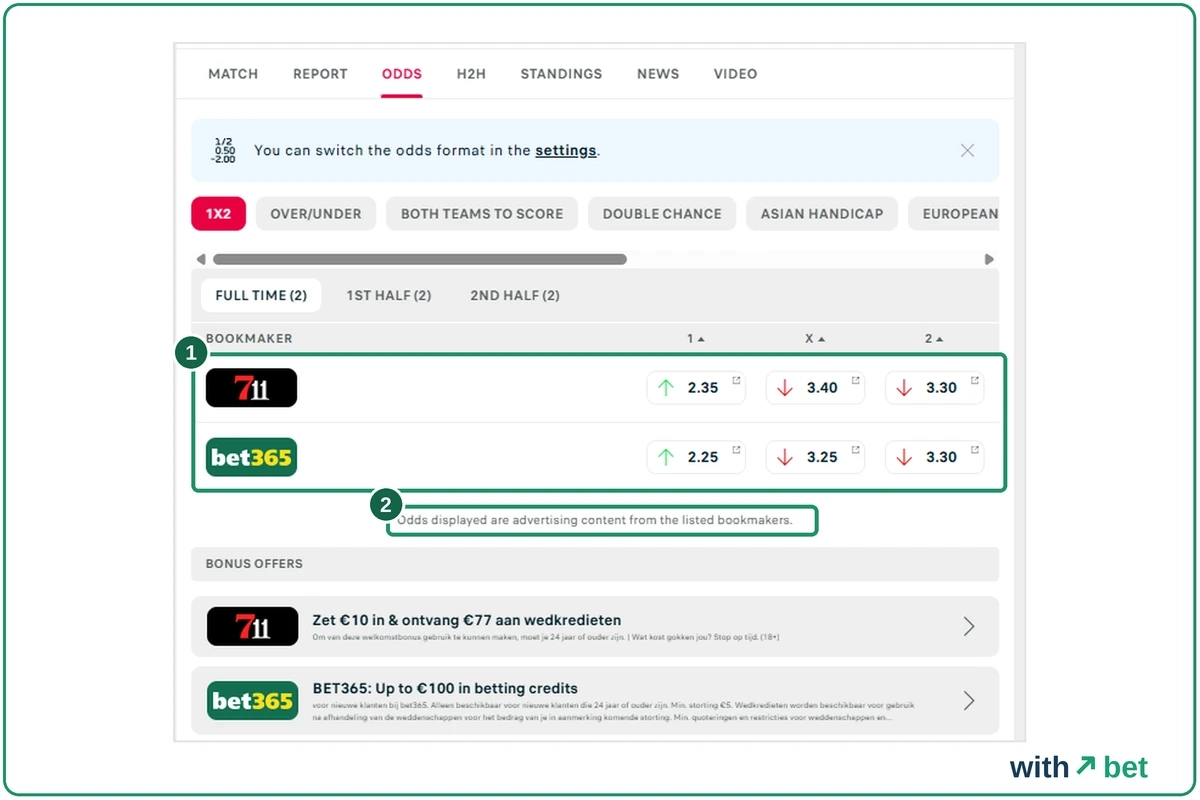
Task: Select BOTH TEAMS TO SCORE market
Action: point(482,213)
